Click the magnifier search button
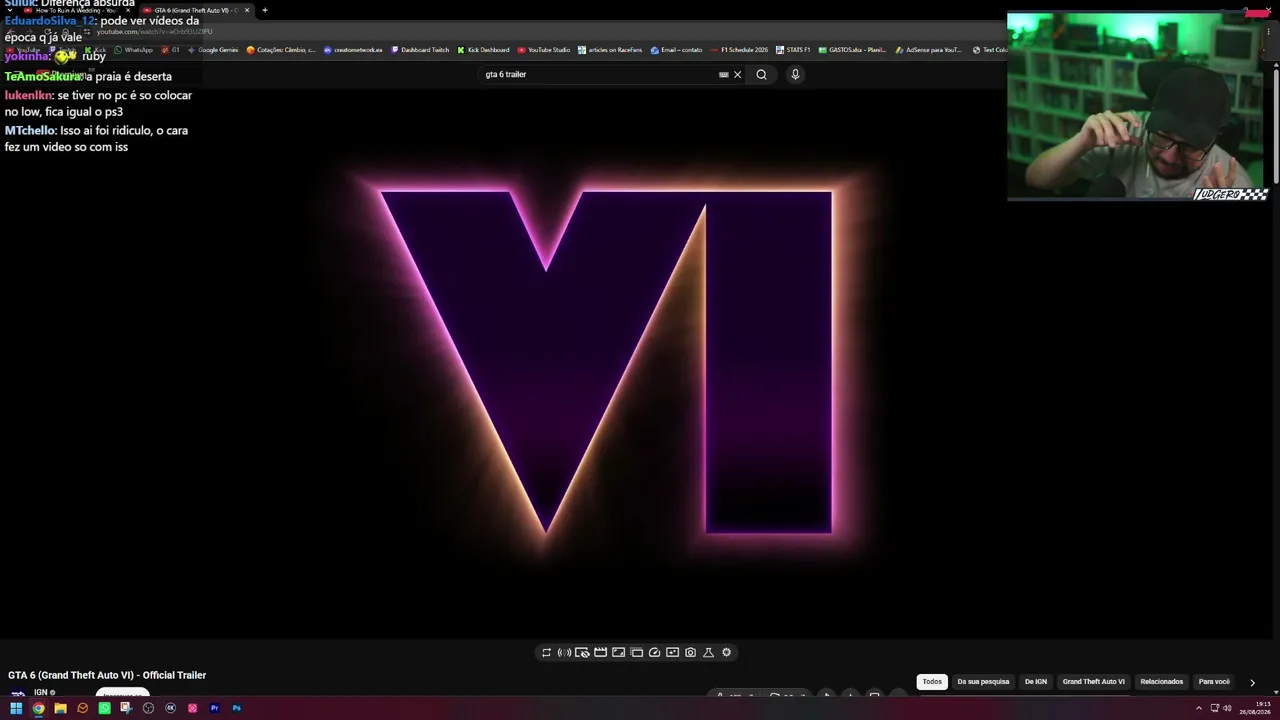Image resolution: width=1280 pixels, height=720 pixels. [x=761, y=74]
